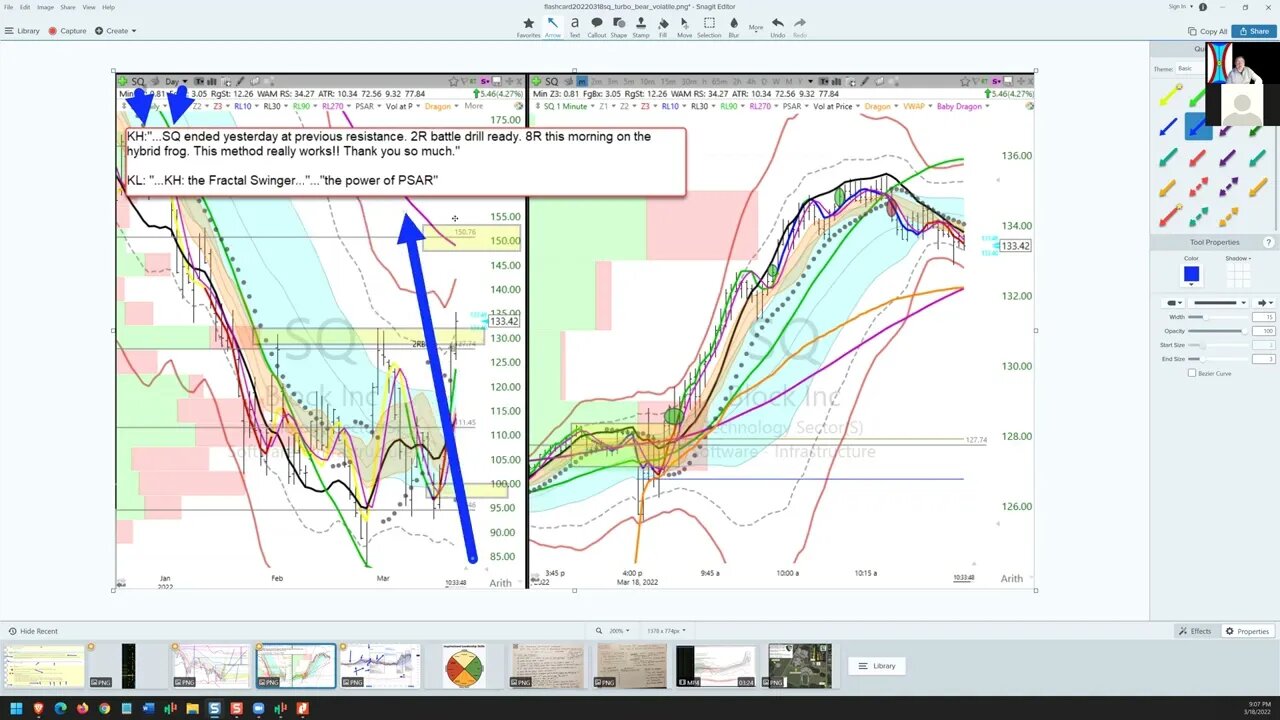This screenshot has width=1280, height=720.
Task: Open the Shadow direction grid
Action: click(1238, 274)
